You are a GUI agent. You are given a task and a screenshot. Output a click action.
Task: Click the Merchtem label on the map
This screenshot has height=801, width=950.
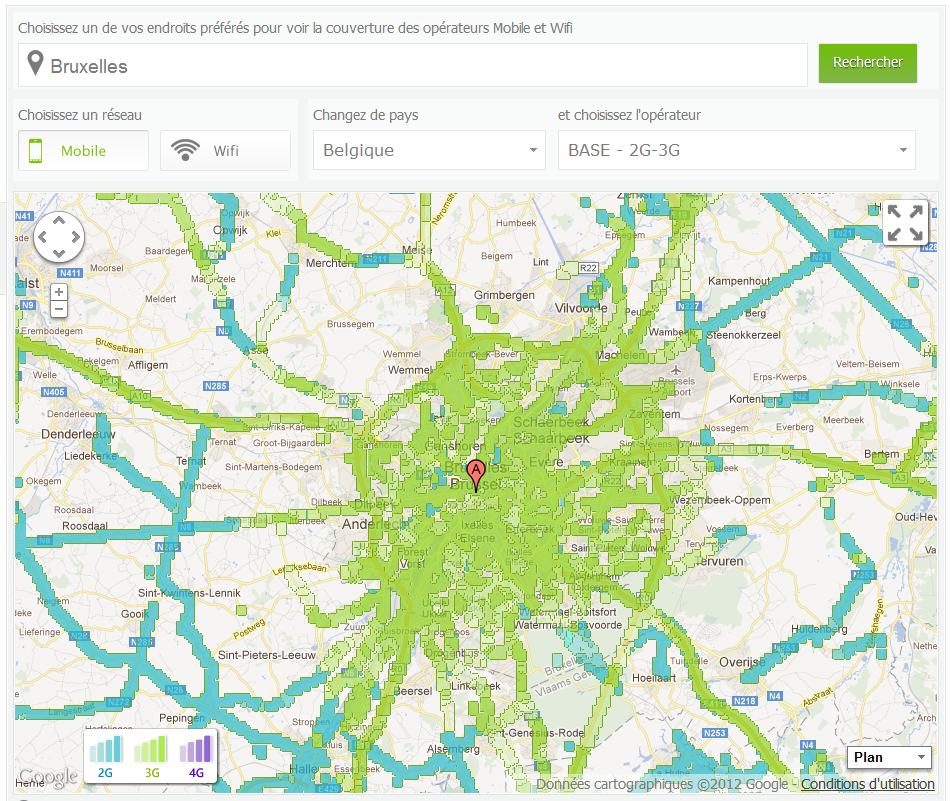(331, 263)
